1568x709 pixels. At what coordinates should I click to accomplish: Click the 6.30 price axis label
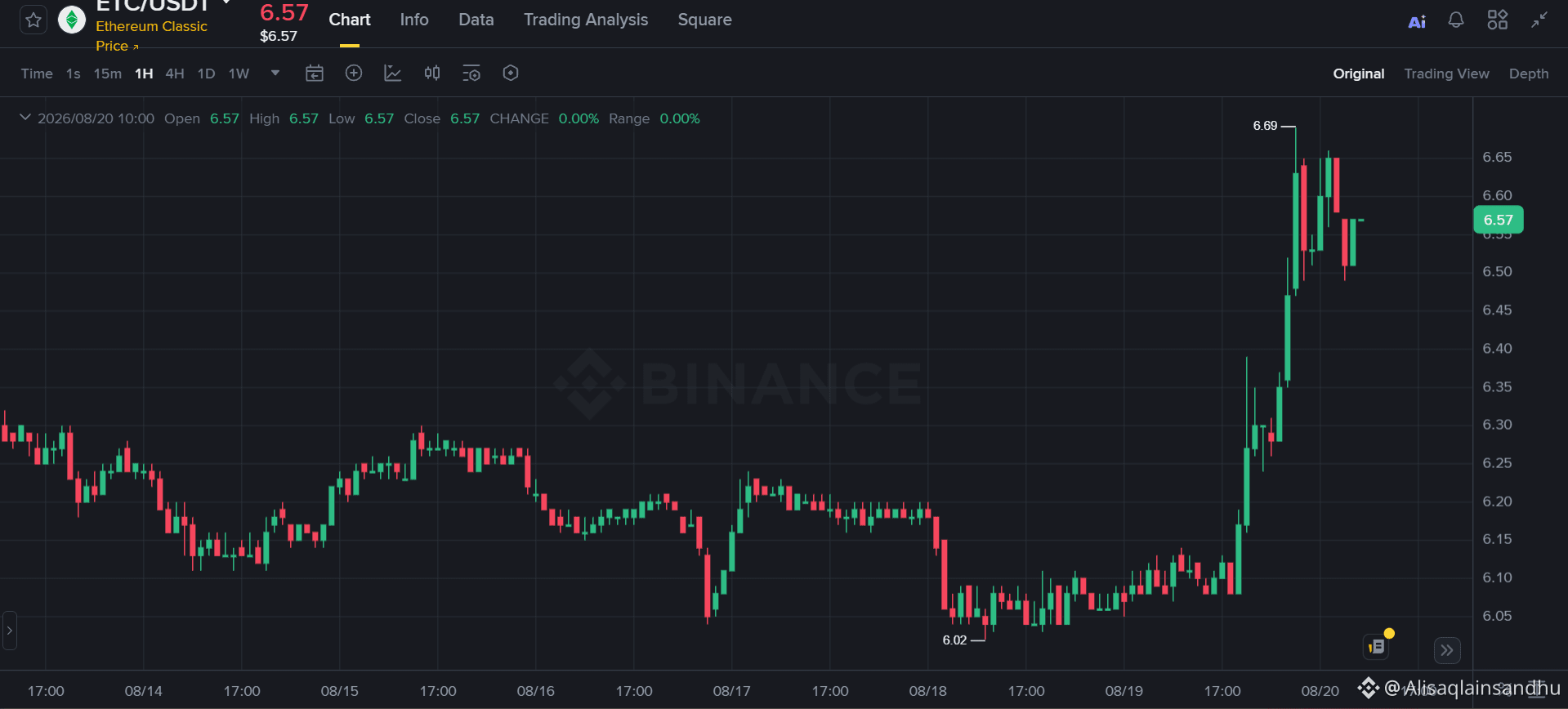click(x=1497, y=425)
